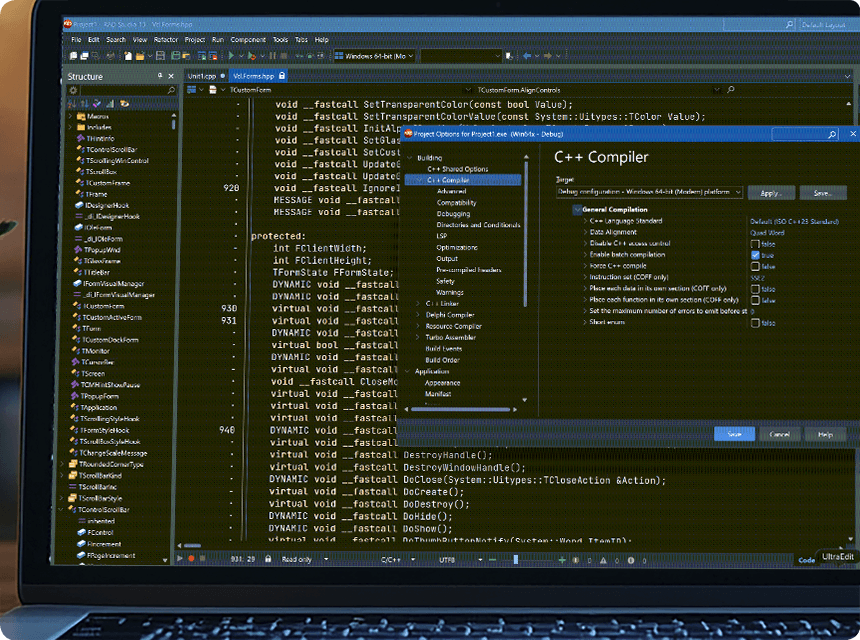This screenshot has width=860, height=640.
Task: Switch to the Unit1.cpp tab
Action: tap(202, 75)
